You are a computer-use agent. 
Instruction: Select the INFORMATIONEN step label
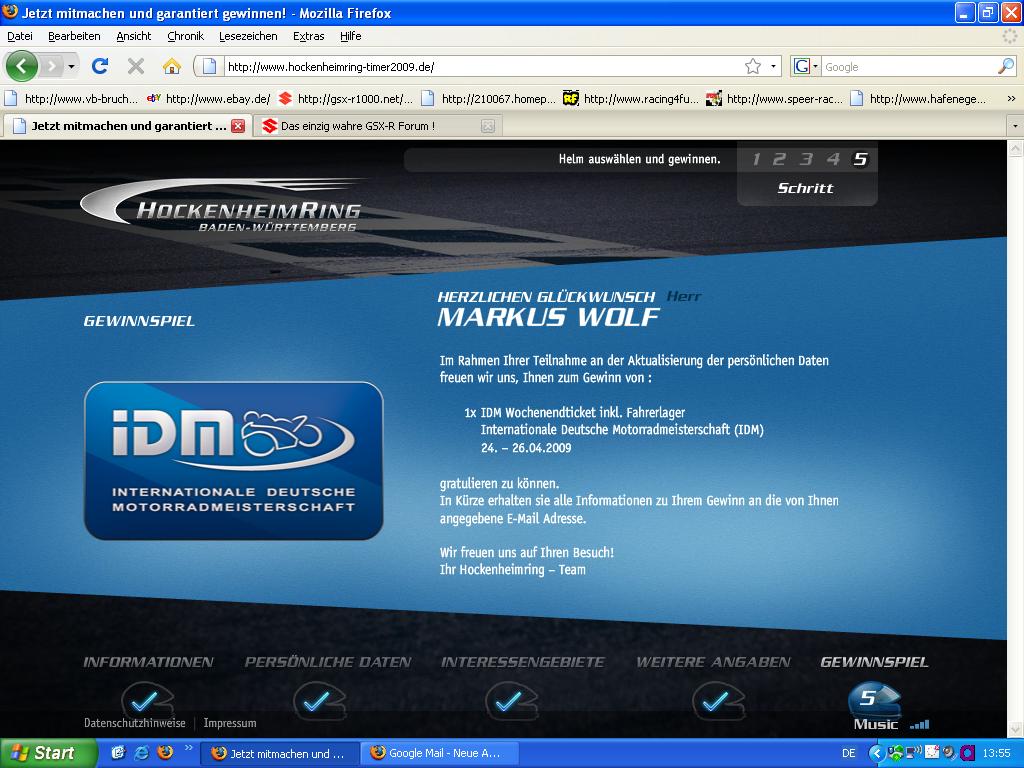[148, 662]
